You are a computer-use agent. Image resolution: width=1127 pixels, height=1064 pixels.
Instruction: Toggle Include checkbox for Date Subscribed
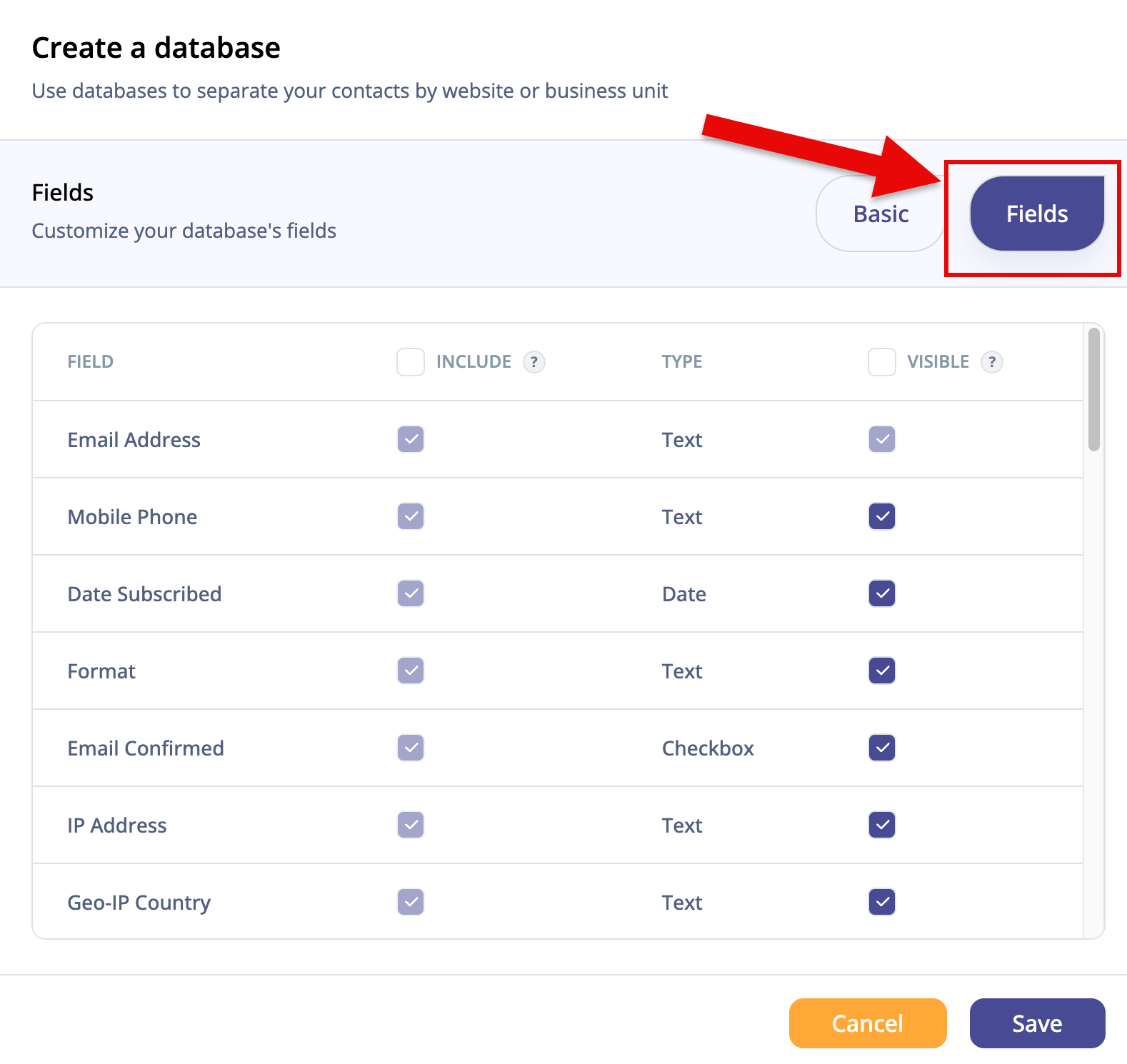[x=411, y=593]
